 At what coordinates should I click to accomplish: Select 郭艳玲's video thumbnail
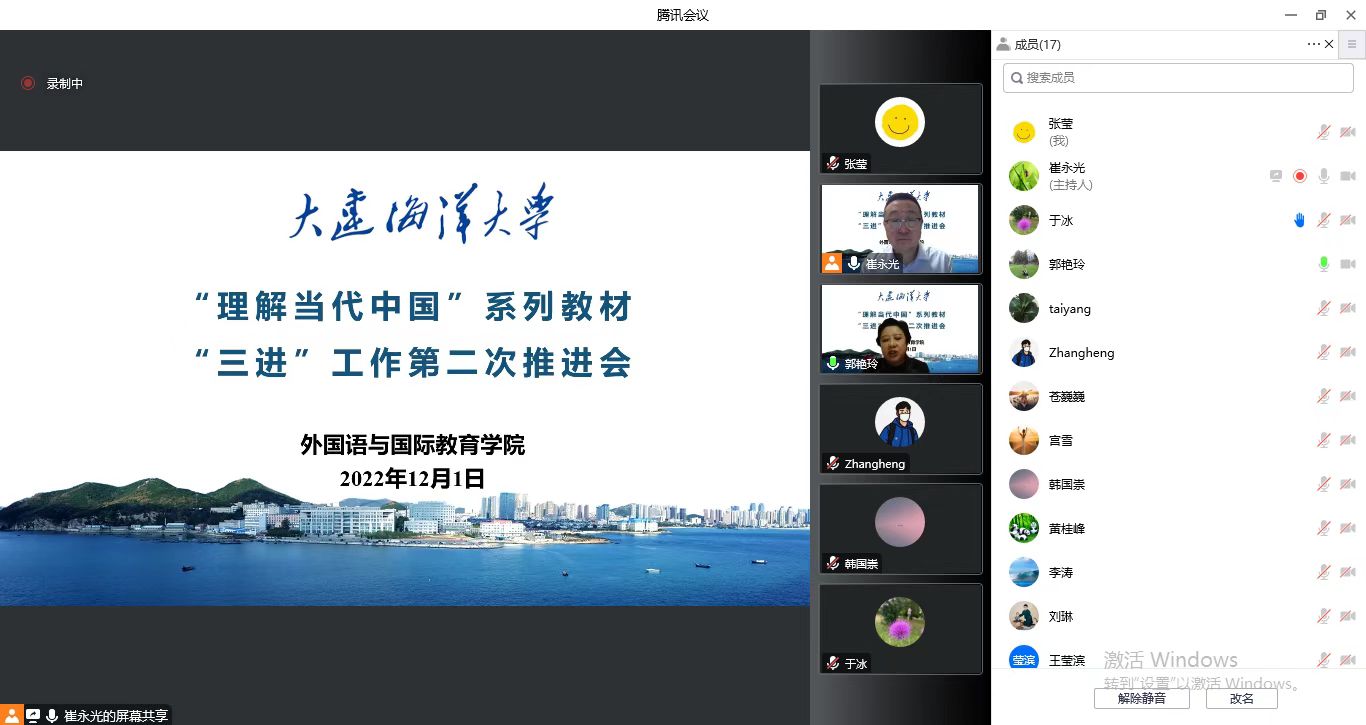(x=900, y=328)
